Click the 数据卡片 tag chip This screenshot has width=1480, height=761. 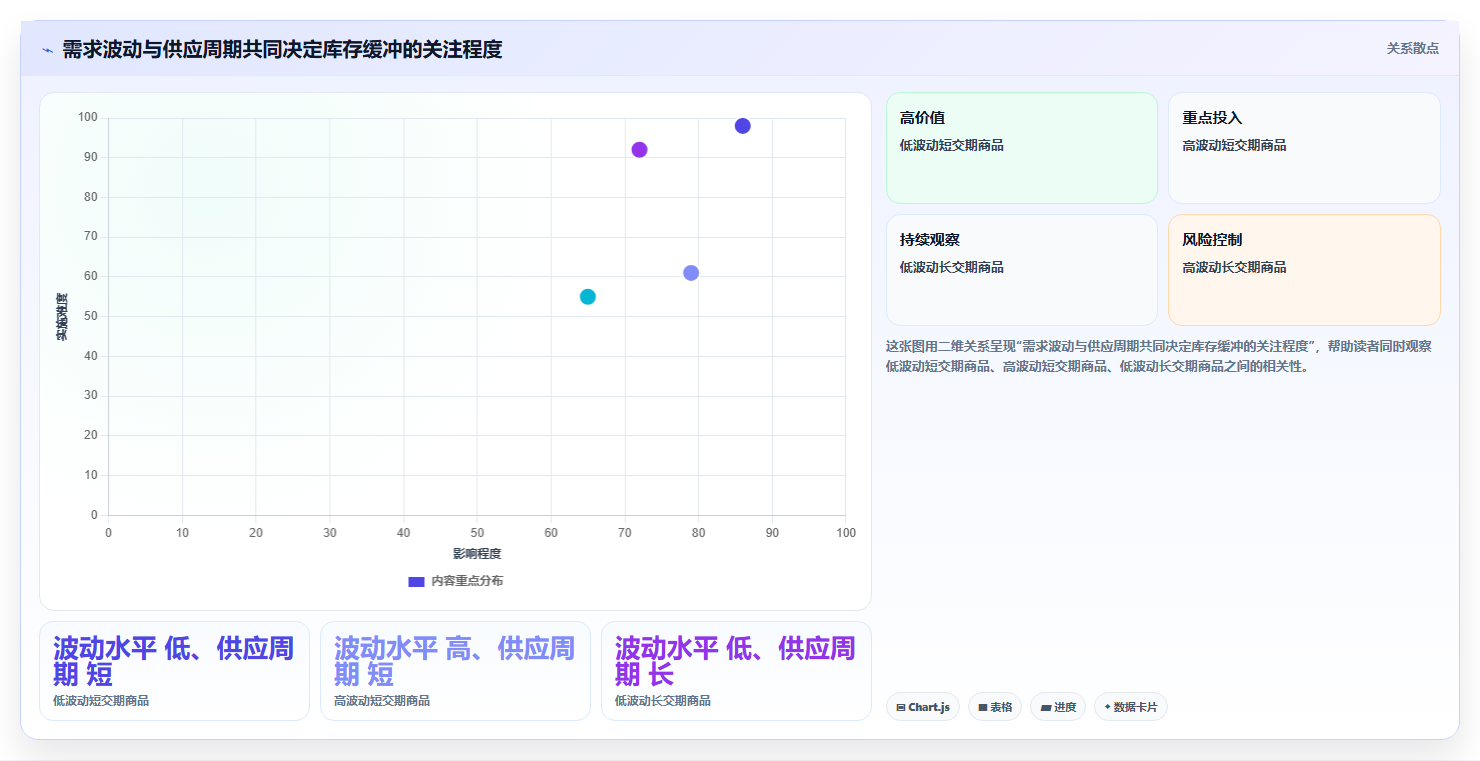tap(1130, 707)
